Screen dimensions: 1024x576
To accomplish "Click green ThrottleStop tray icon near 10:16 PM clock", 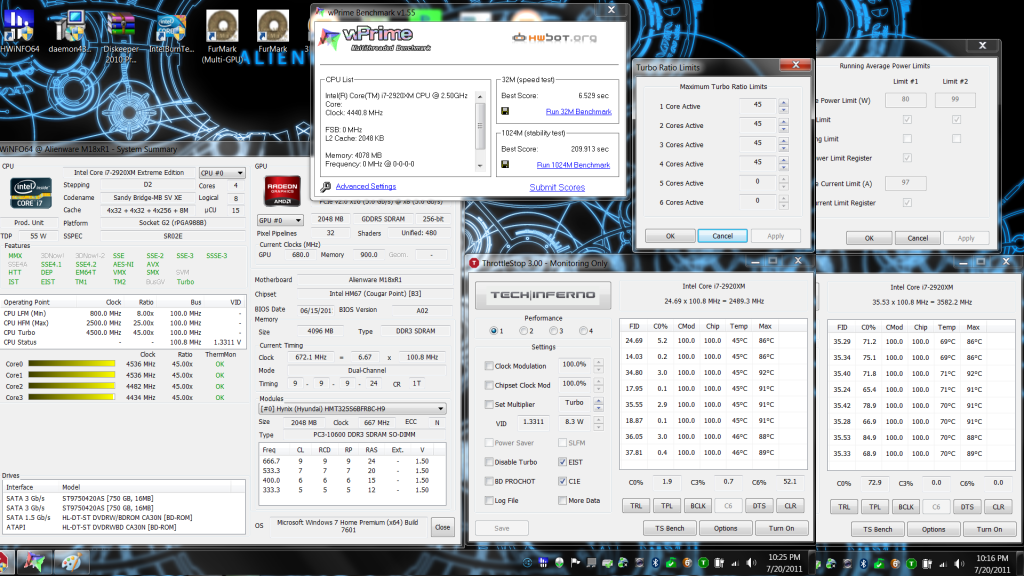I will 911,563.
